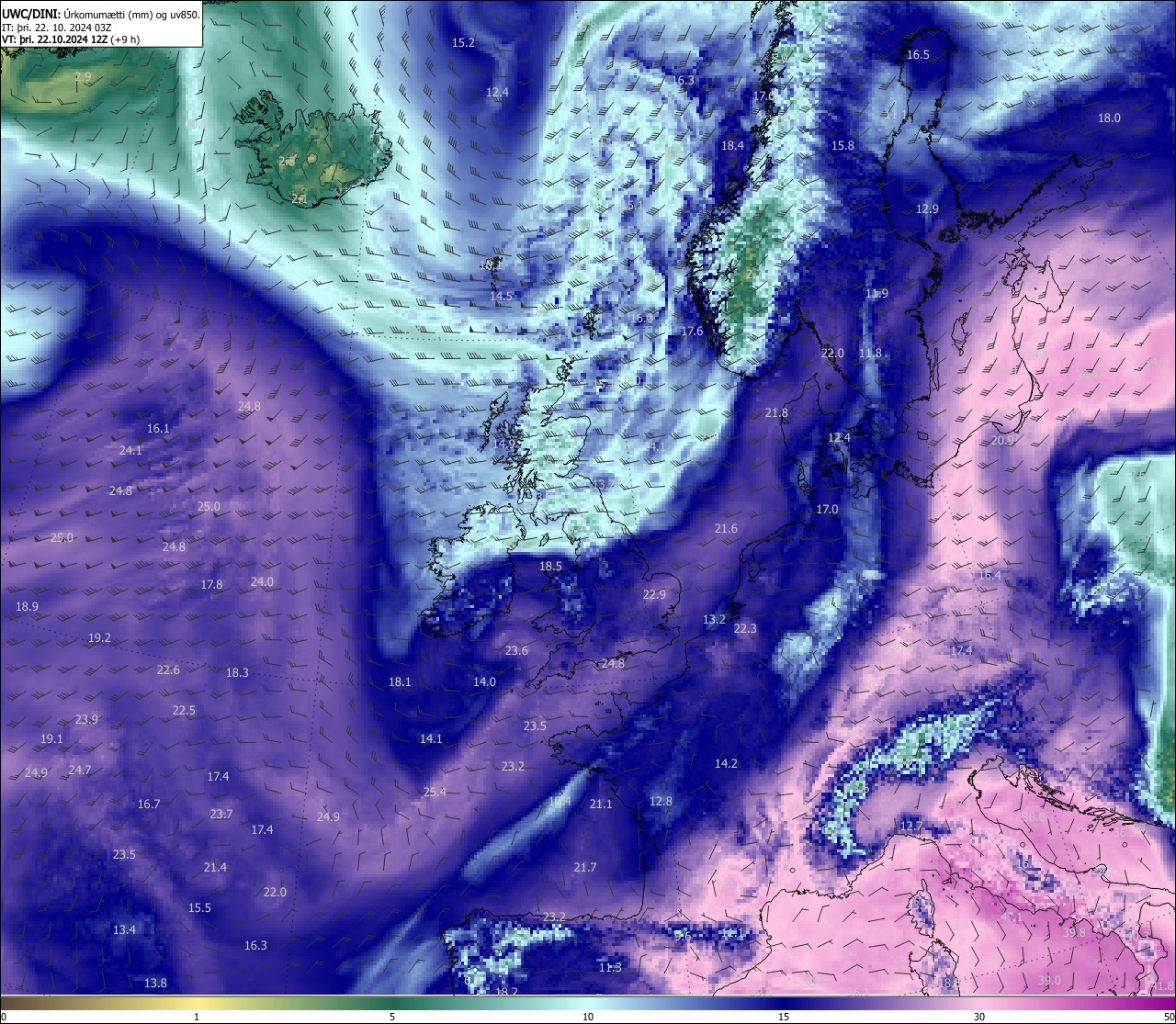
Task: Click the 21.1 value over western France
Action: click(600, 805)
